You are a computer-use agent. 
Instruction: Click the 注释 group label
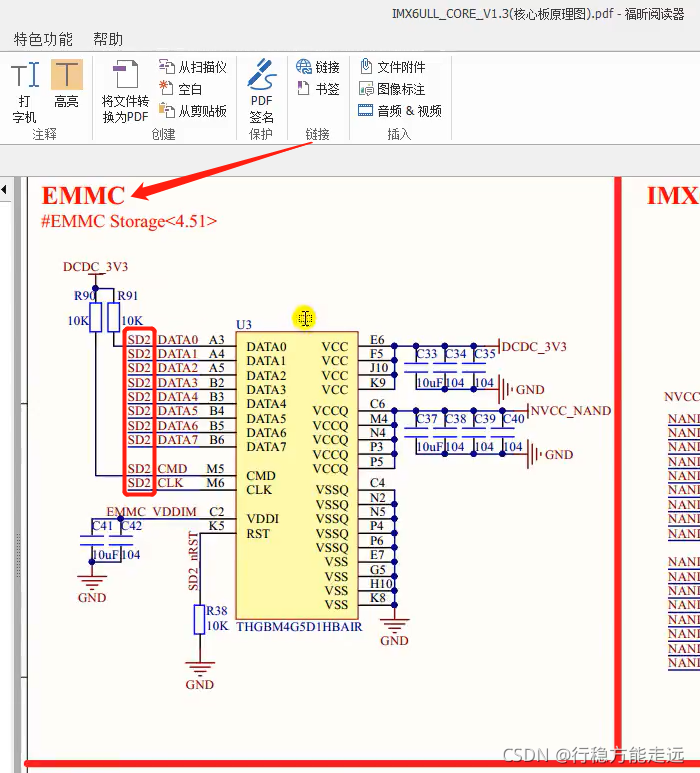[x=44, y=134]
